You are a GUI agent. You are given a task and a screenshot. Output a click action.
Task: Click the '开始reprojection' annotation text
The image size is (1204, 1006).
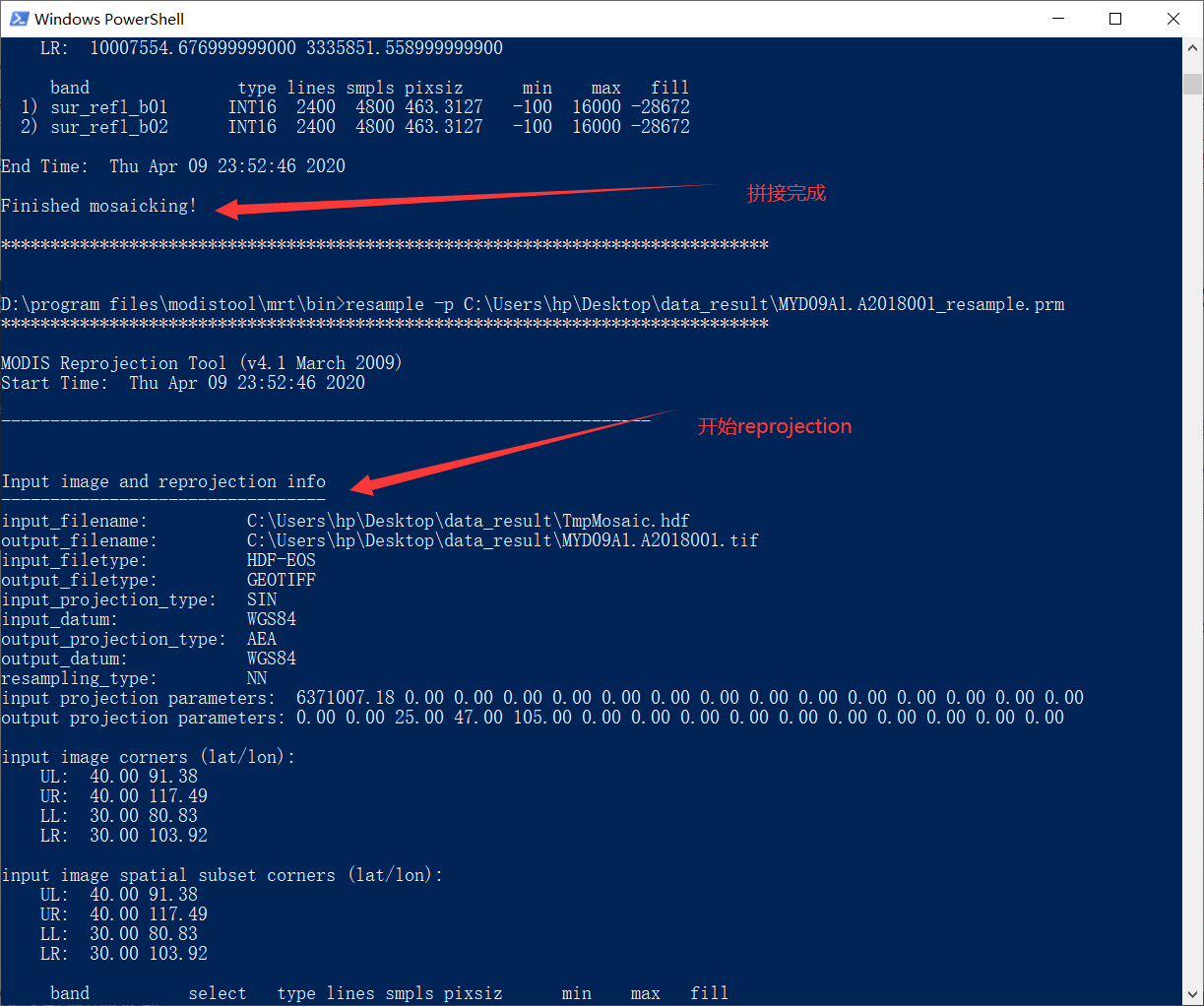click(774, 425)
